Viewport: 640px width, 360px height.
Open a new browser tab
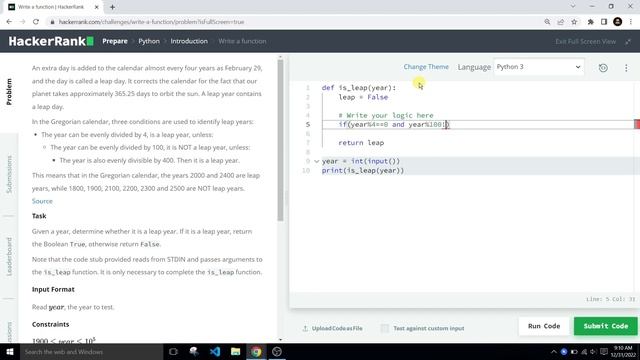112,7
